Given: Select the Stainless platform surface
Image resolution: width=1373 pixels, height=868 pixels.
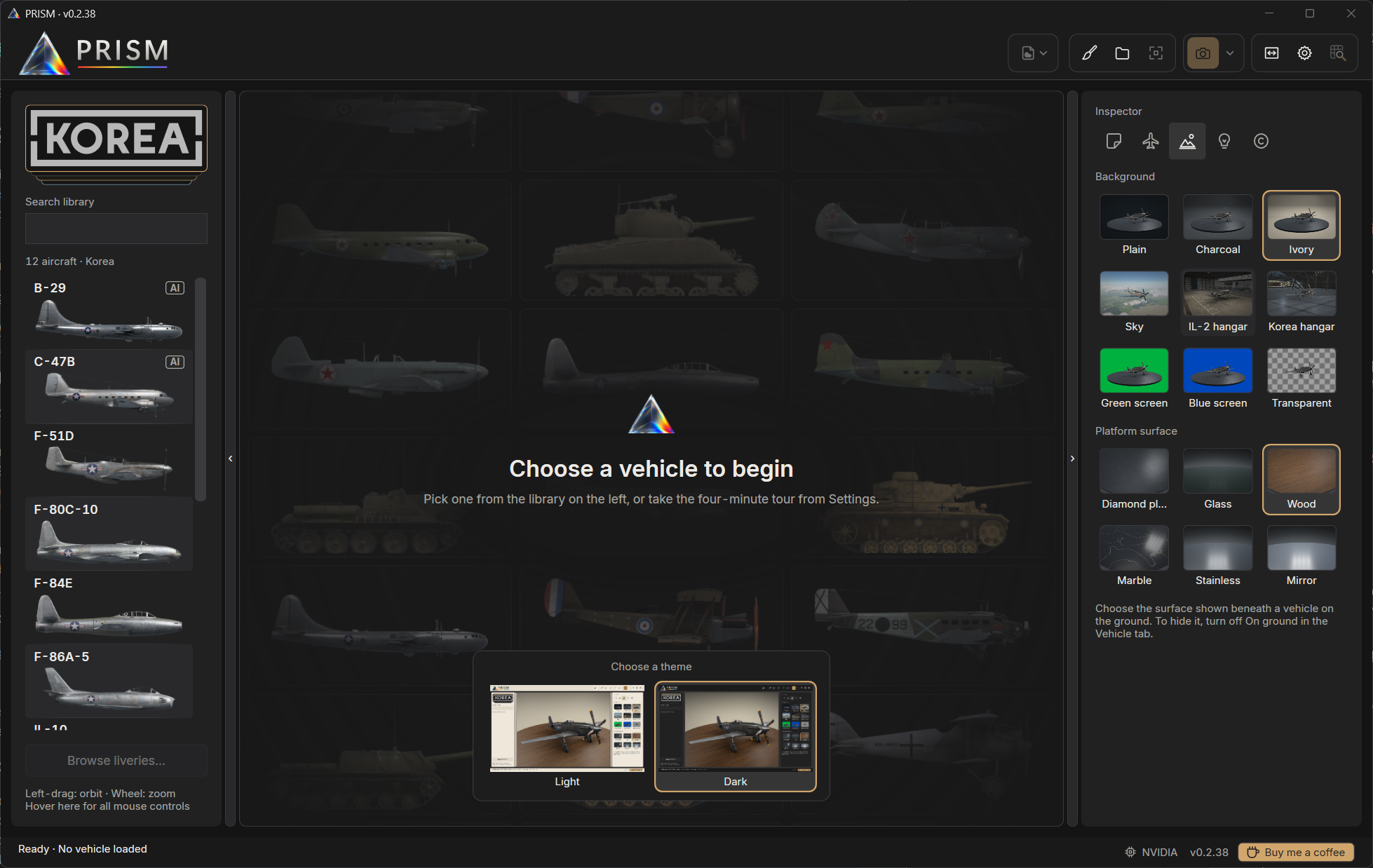Looking at the screenshot, I should point(1217,556).
